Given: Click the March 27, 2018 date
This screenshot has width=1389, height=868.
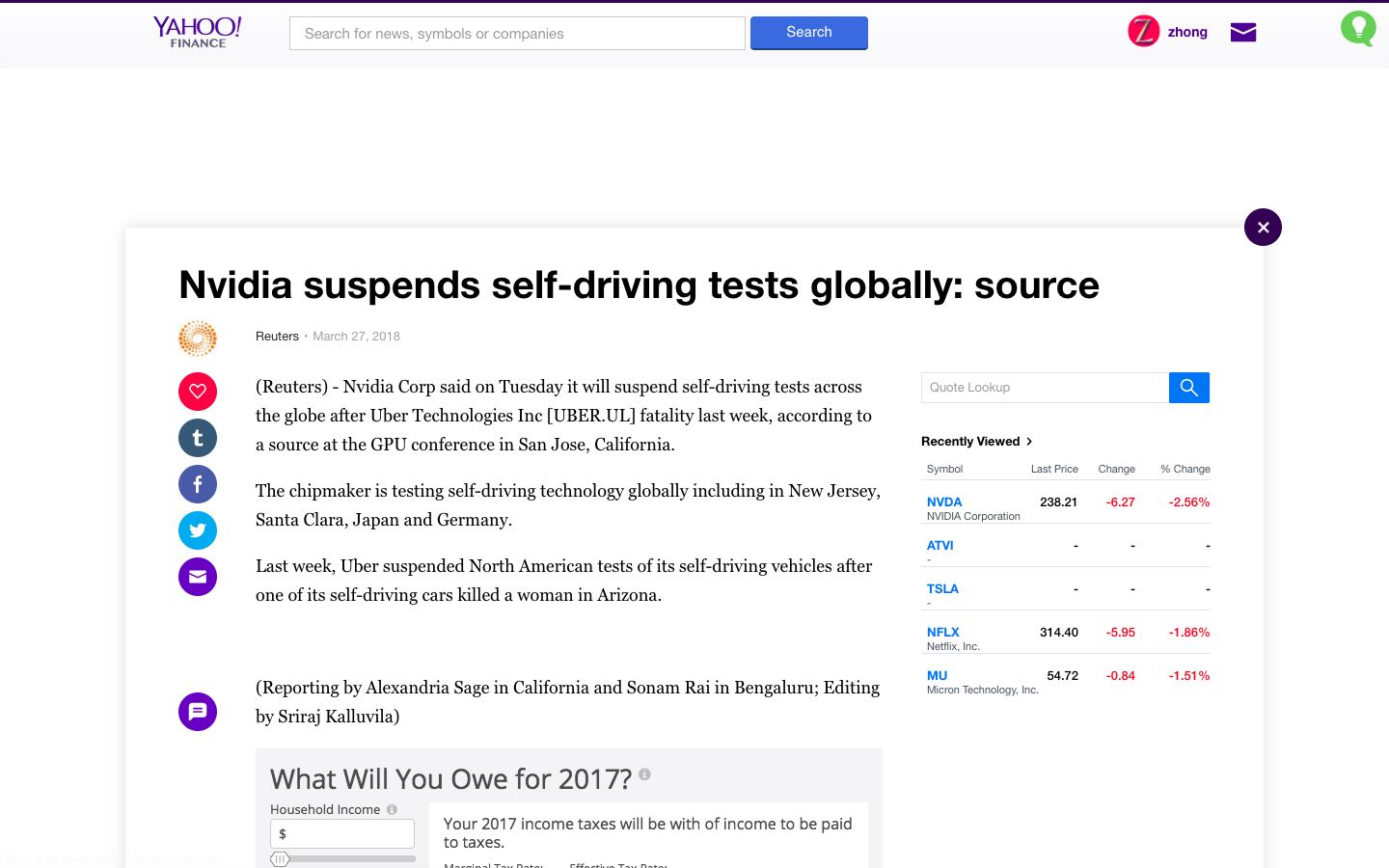Looking at the screenshot, I should (356, 337).
